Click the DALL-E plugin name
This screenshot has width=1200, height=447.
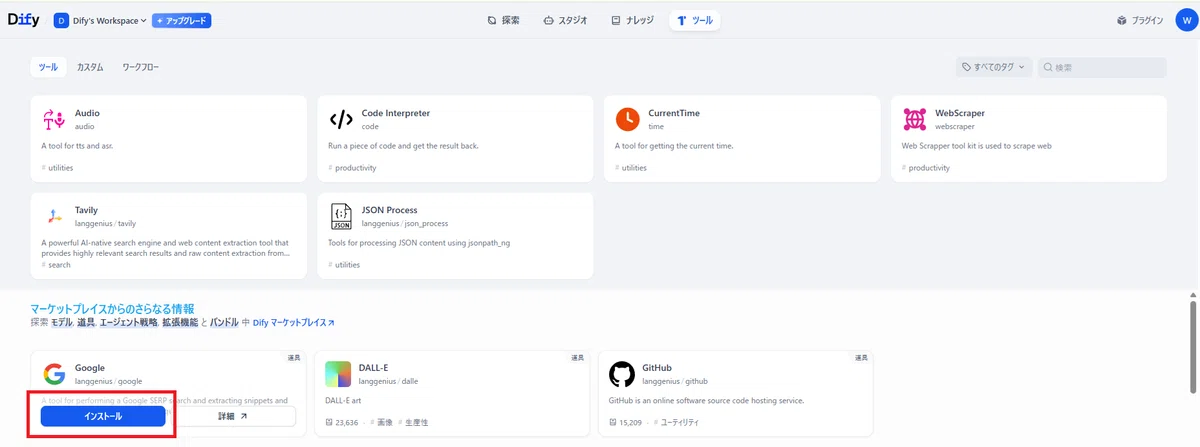[374, 368]
